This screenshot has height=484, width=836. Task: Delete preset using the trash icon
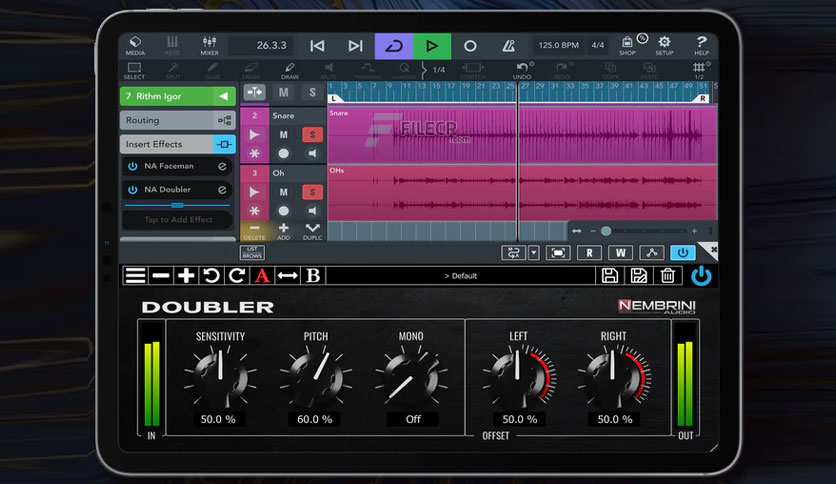tap(668, 276)
